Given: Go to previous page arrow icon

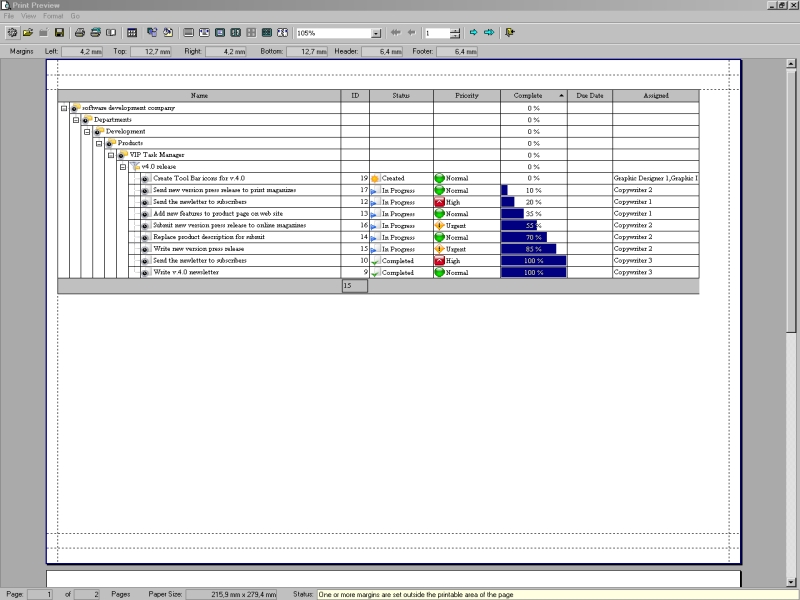Looking at the screenshot, I should click(411, 33).
